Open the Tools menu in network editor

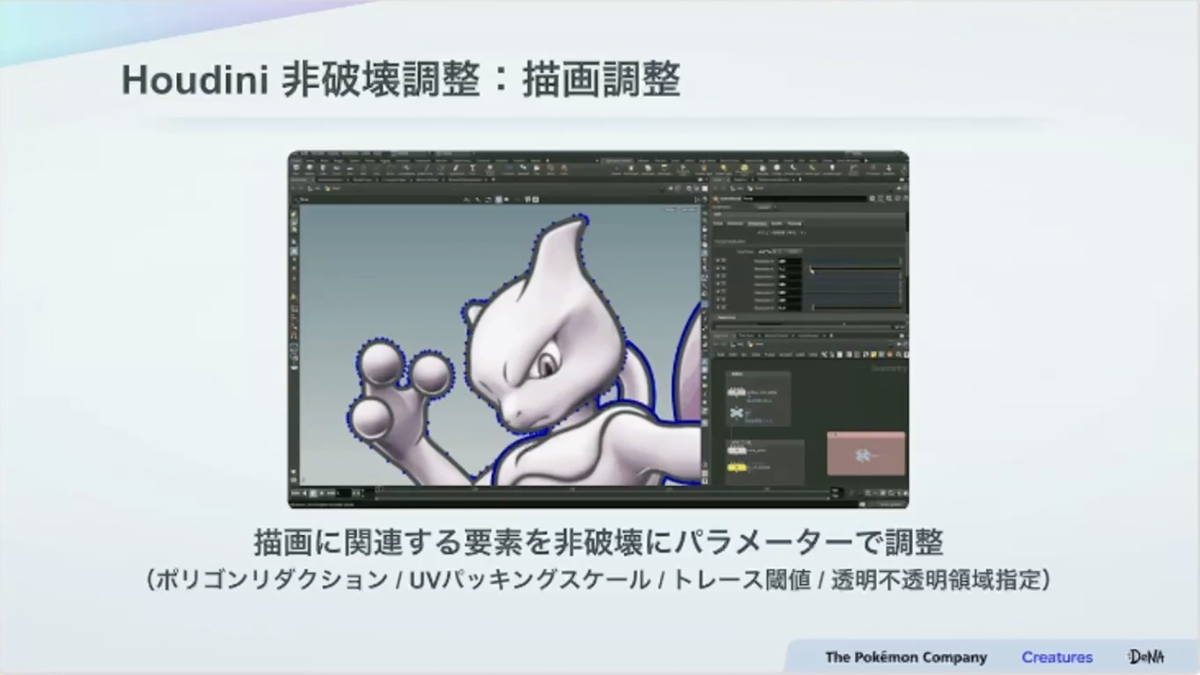pos(770,355)
